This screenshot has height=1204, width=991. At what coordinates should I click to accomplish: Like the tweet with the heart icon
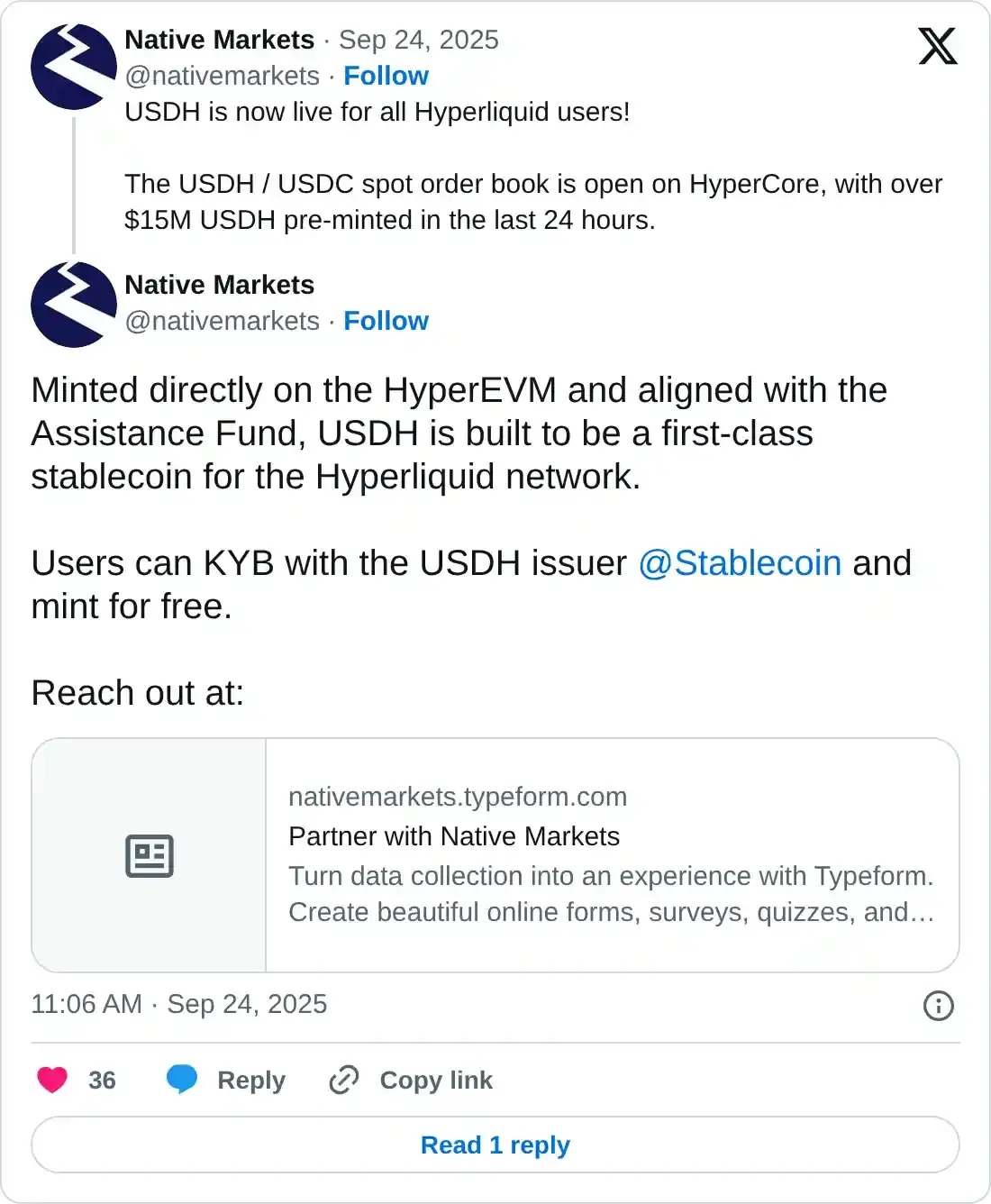pos(53,1080)
